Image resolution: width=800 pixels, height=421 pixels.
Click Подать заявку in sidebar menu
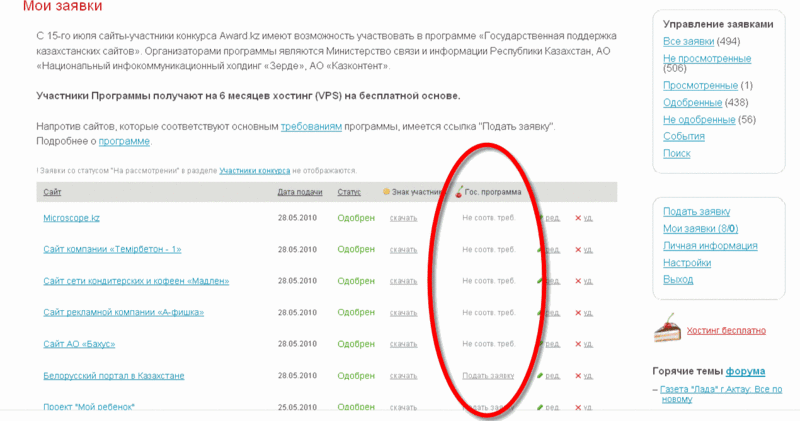696,211
